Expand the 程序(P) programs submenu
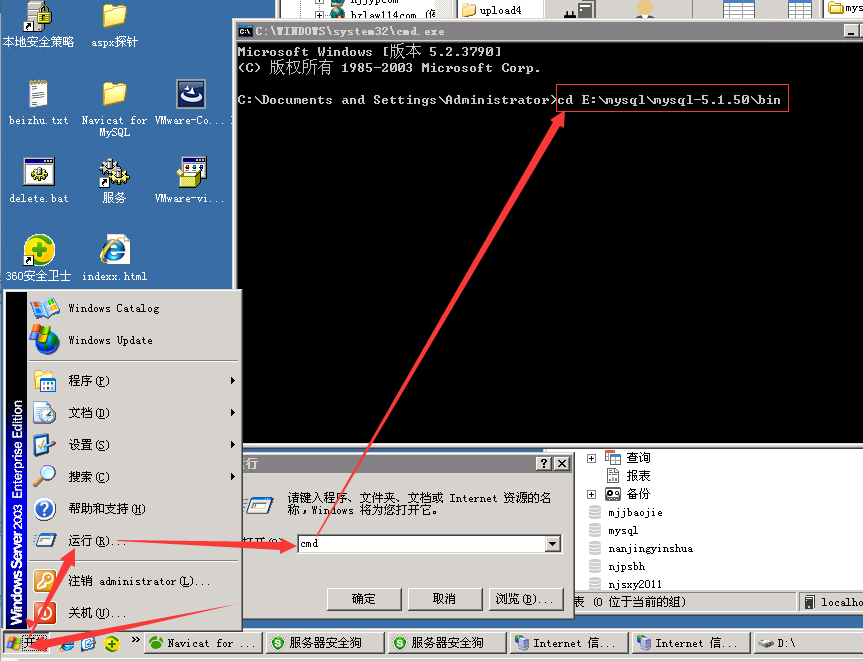This screenshot has height=661, width=863. (134, 381)
